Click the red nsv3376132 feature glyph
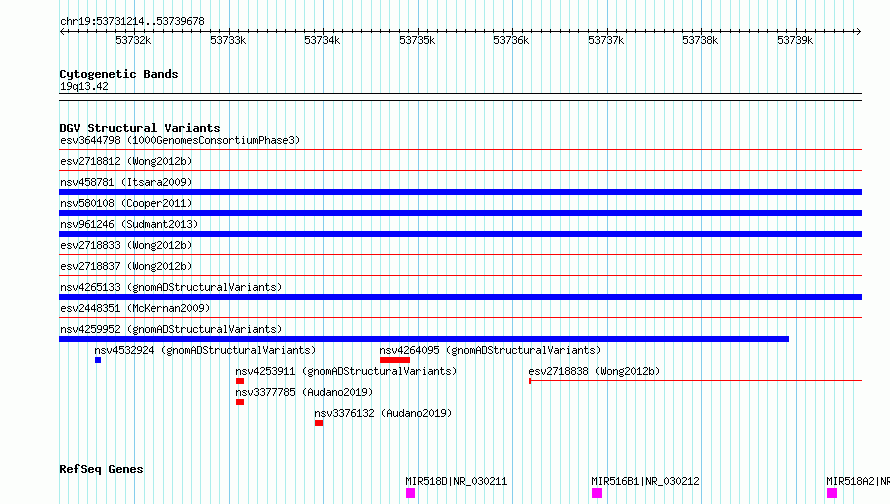890x504 pixels. click(319, 423)
